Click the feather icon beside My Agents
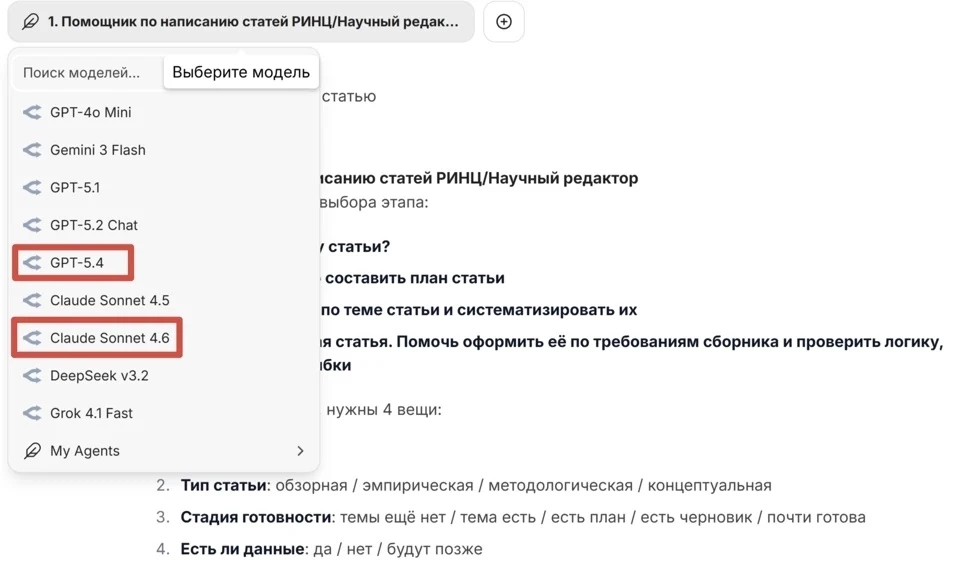Screen dimensions: 974x574 (32, 450)
